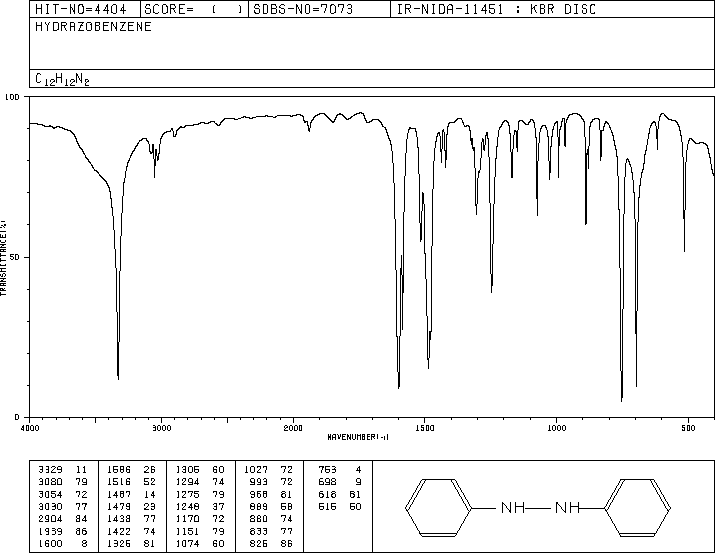Click peak value 1939 in the table
Viewport: 715px width, 553px height.
click(50, 532)
